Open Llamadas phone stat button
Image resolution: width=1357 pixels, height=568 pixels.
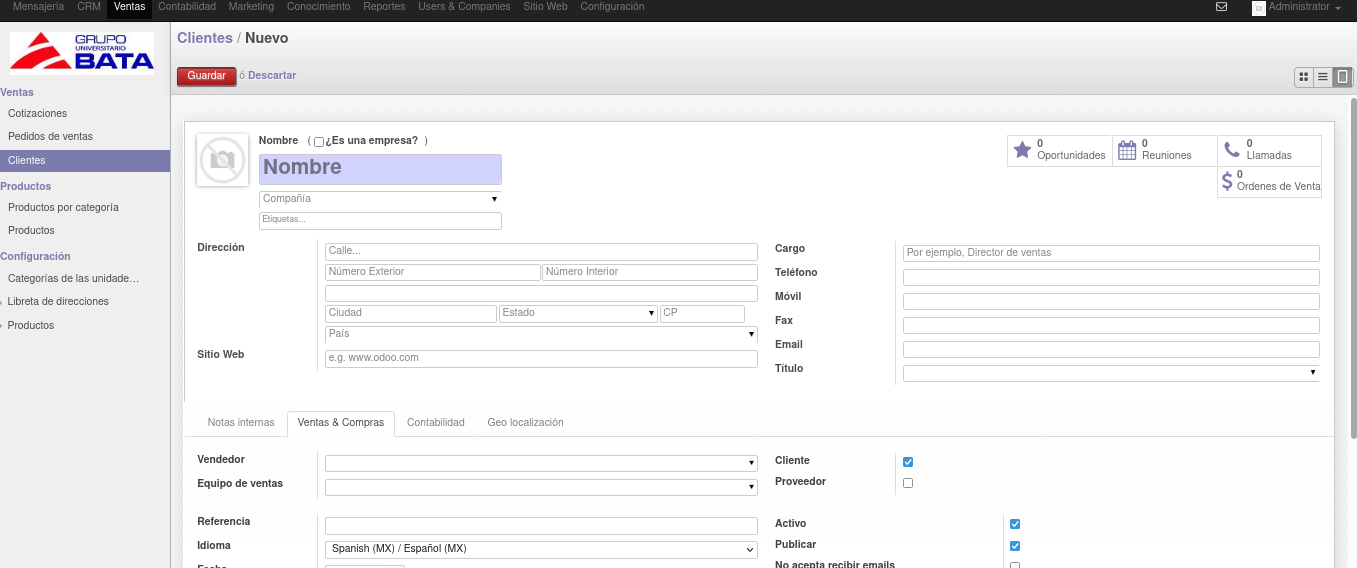pyautogui.click(x=1269, y=150)
